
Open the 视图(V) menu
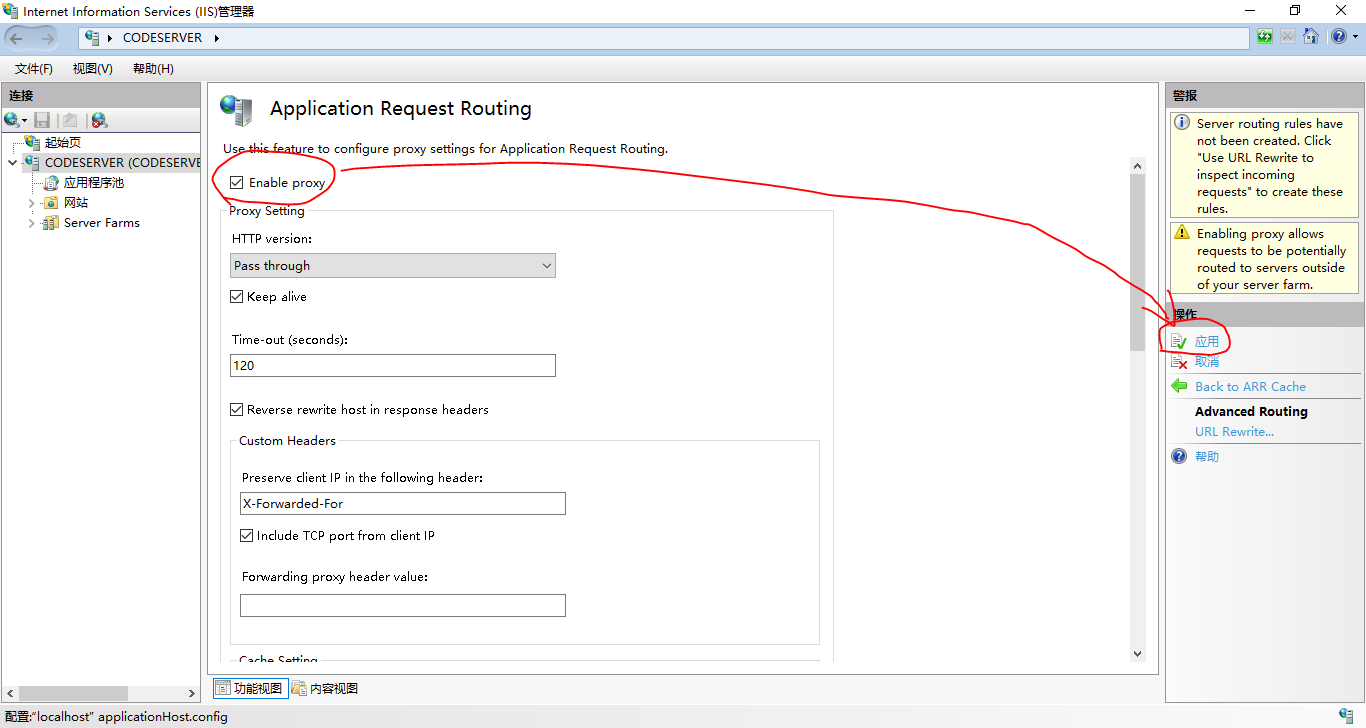pyautogui.click(x=92, y=69)
